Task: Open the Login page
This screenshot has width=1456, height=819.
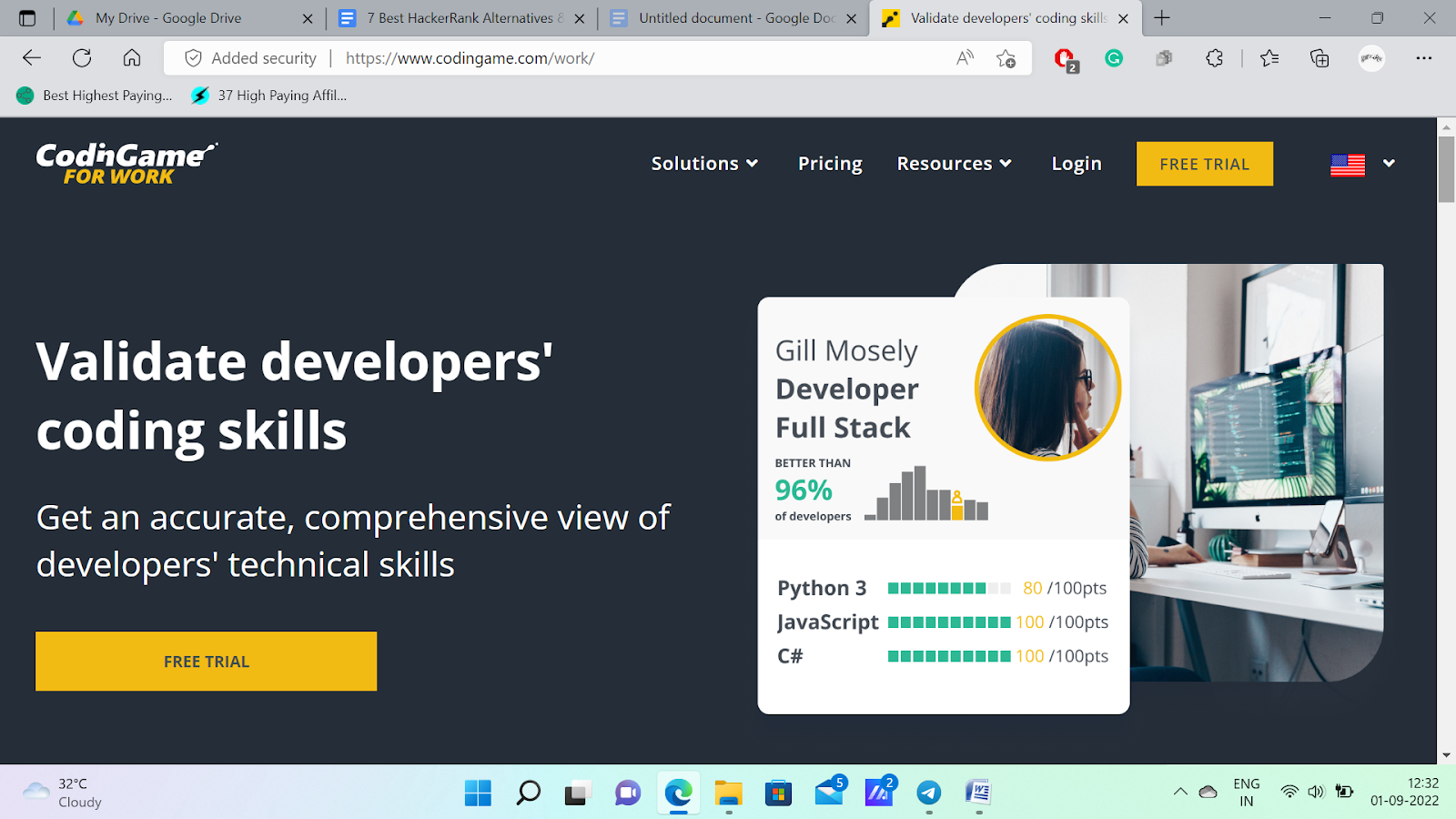Action: pos(1077,164)
